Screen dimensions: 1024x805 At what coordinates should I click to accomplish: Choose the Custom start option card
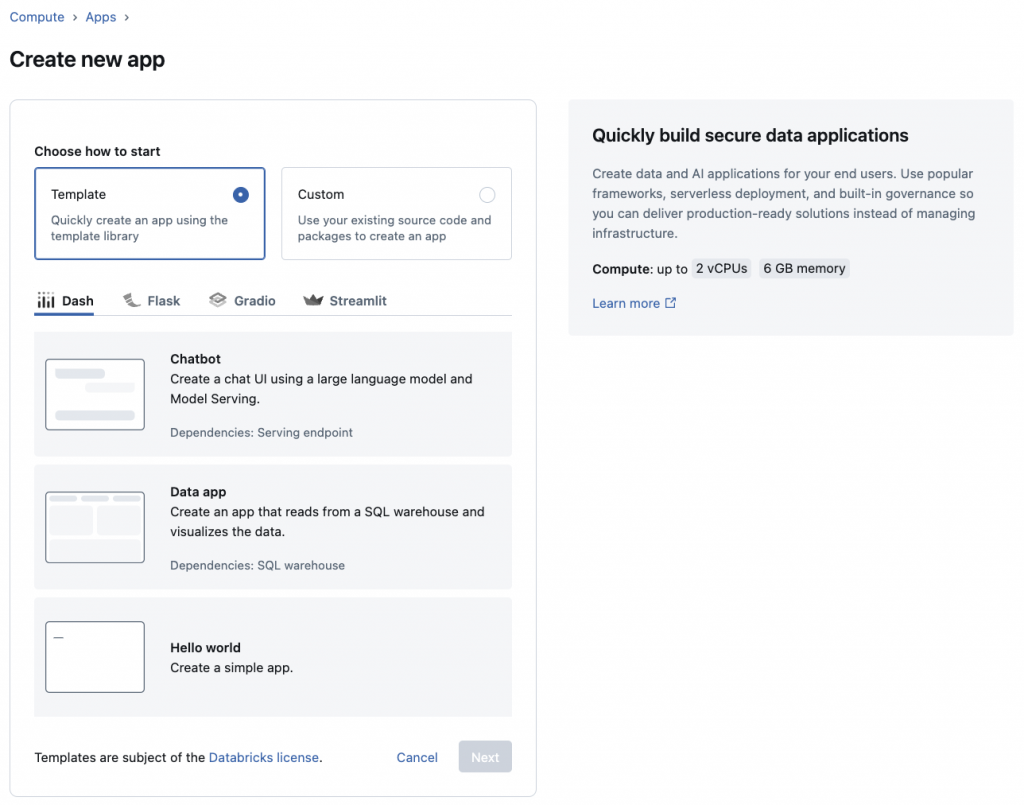[396, 214]
